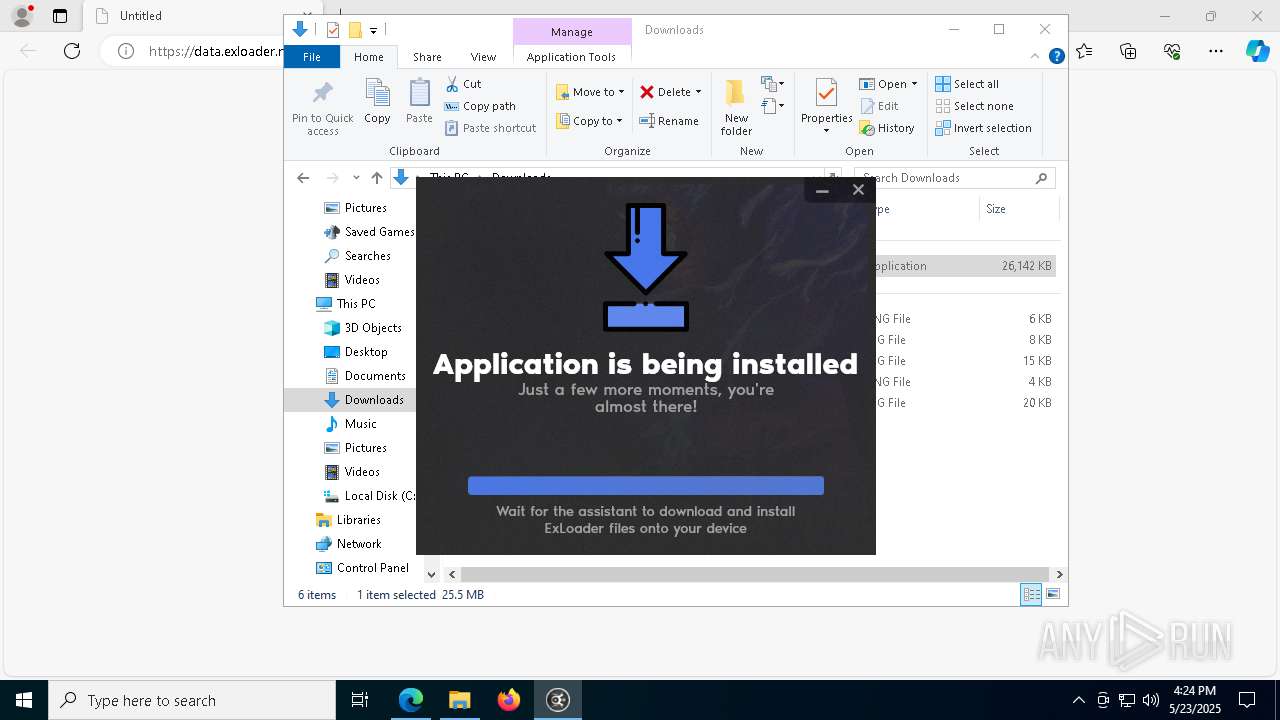
Task: Switch to the View ribbon tab
Action: pyautogui.click(x=483, y=57)
